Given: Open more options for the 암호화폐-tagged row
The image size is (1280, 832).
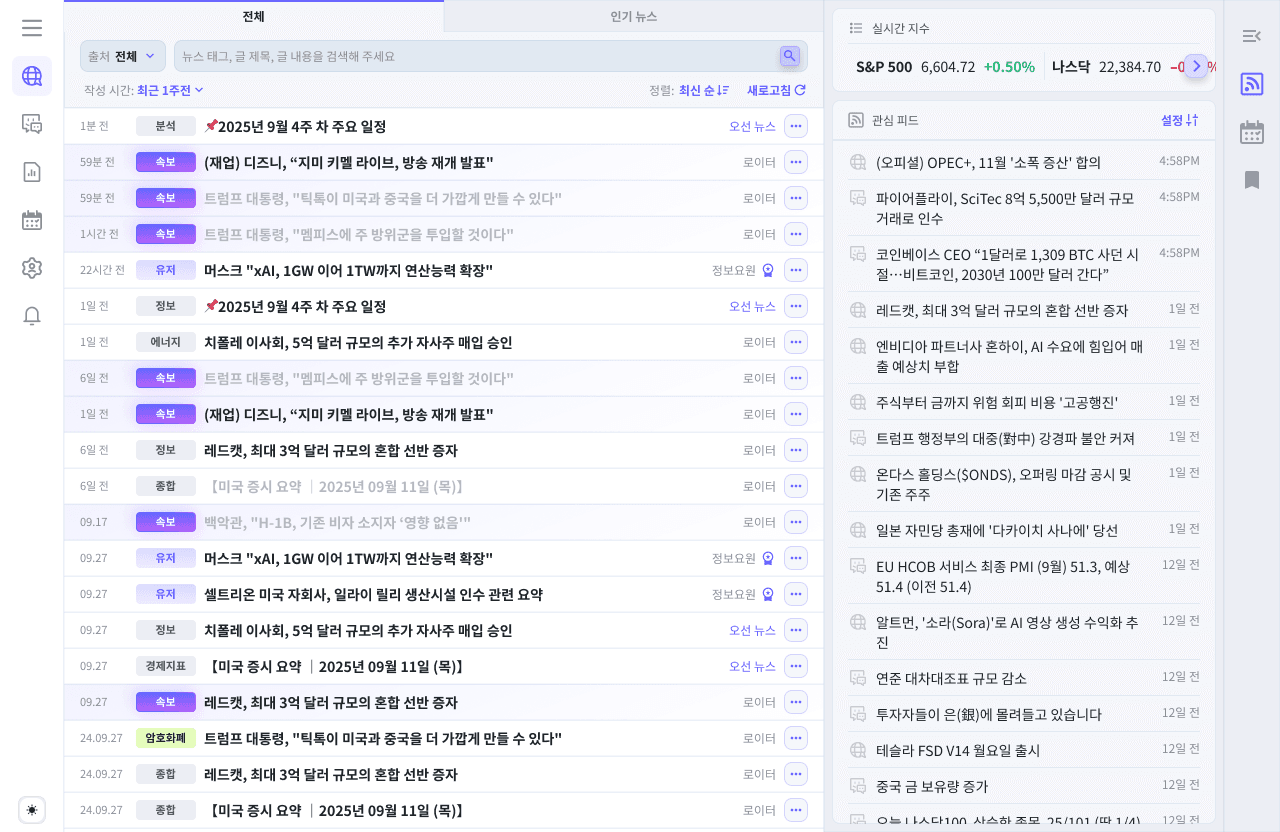Looking at the screenshot, I should (x=796, y=738).
